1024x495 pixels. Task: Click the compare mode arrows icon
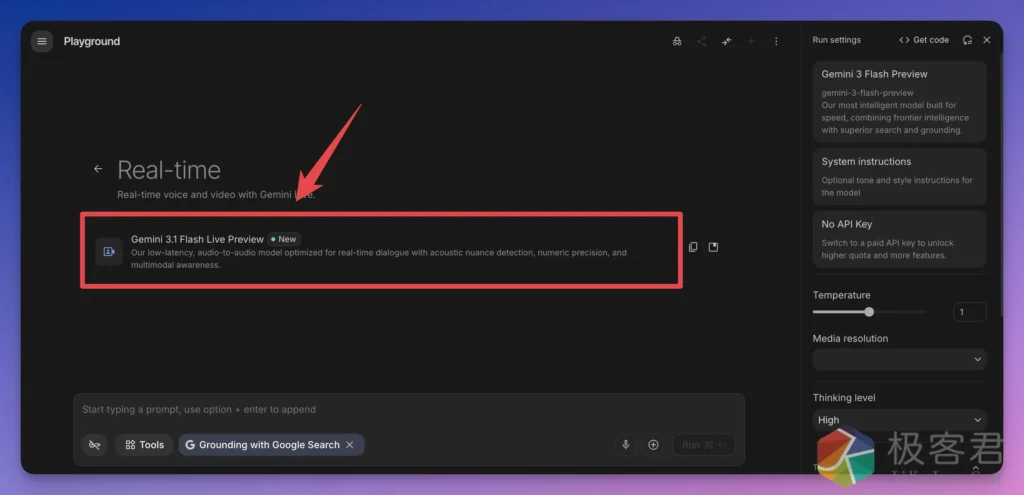pyautogui.click(x=727, y=41)
